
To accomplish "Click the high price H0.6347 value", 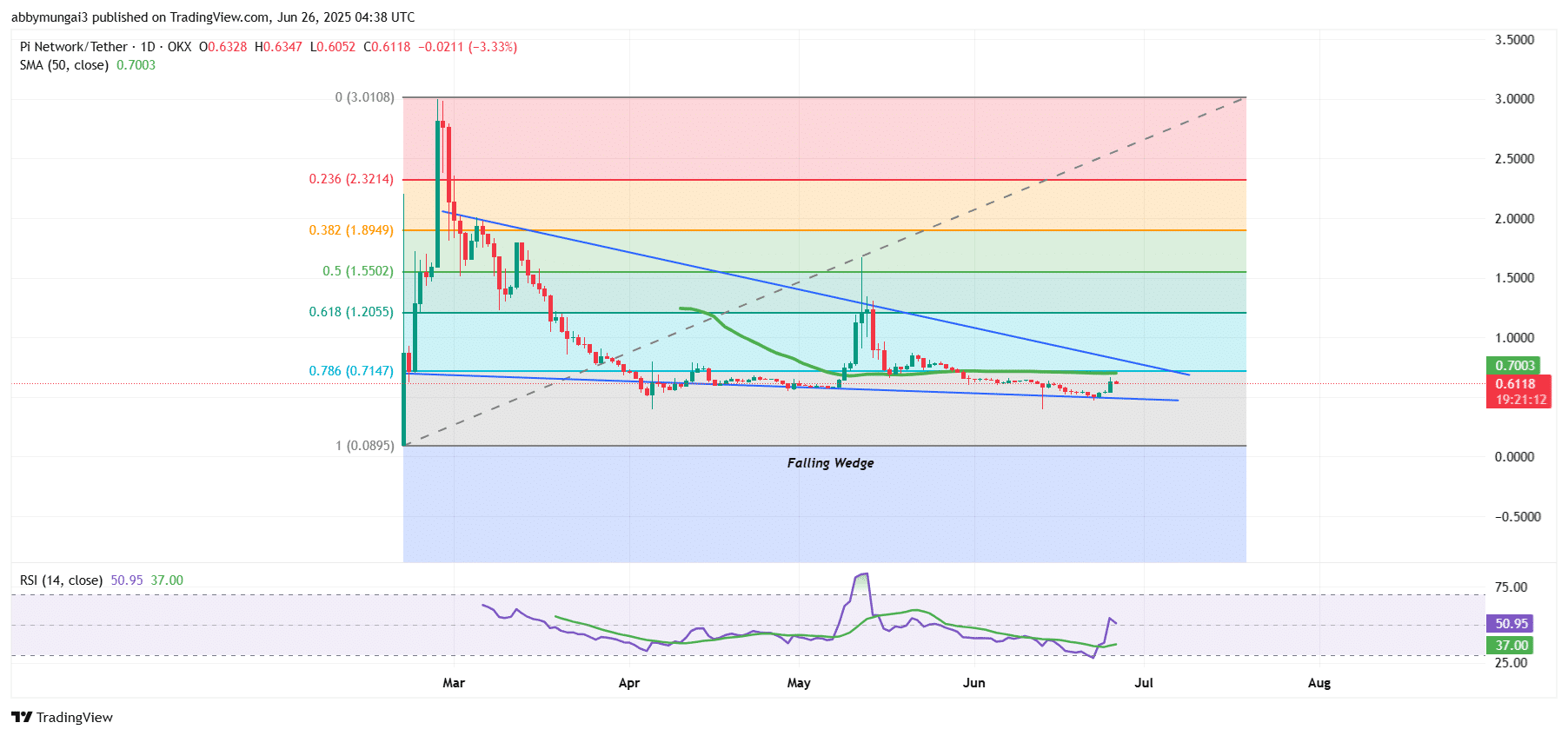I will pyautogui.click(x=278, y=47).
